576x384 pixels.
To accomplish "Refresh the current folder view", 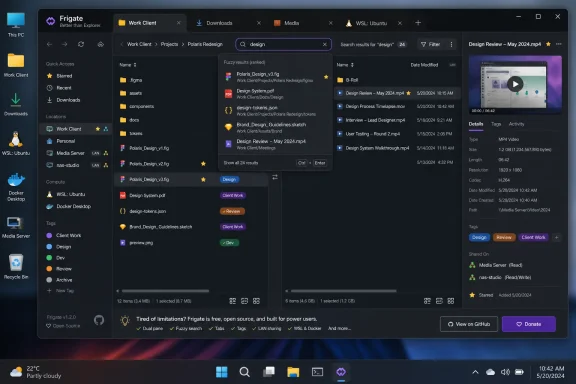I will click(x=81, y=44).
